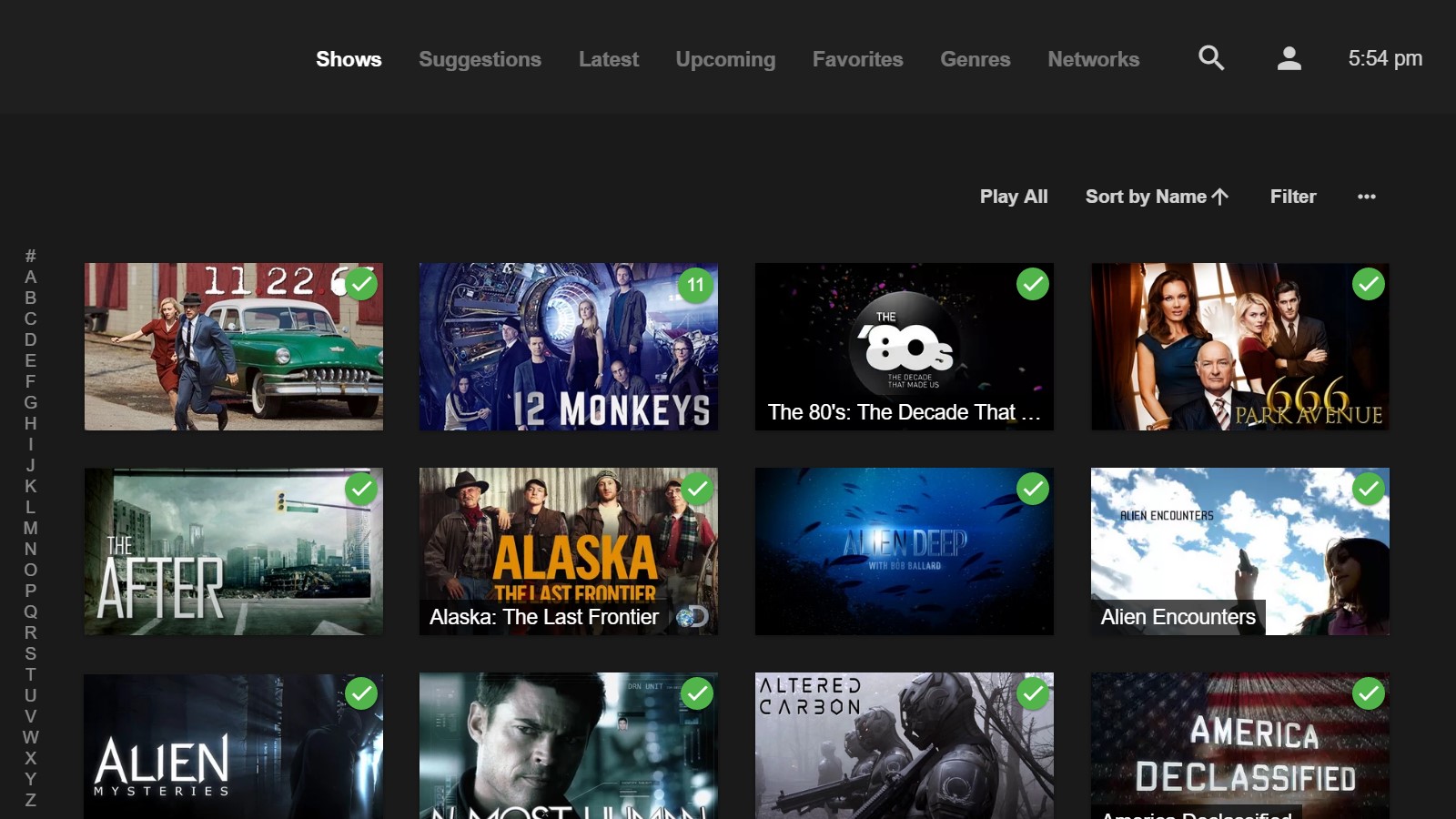Screen dimensions: 1456x819
Task: Click the watched checkmark on Alien Deep
Action: click(x=1033, y=489)
